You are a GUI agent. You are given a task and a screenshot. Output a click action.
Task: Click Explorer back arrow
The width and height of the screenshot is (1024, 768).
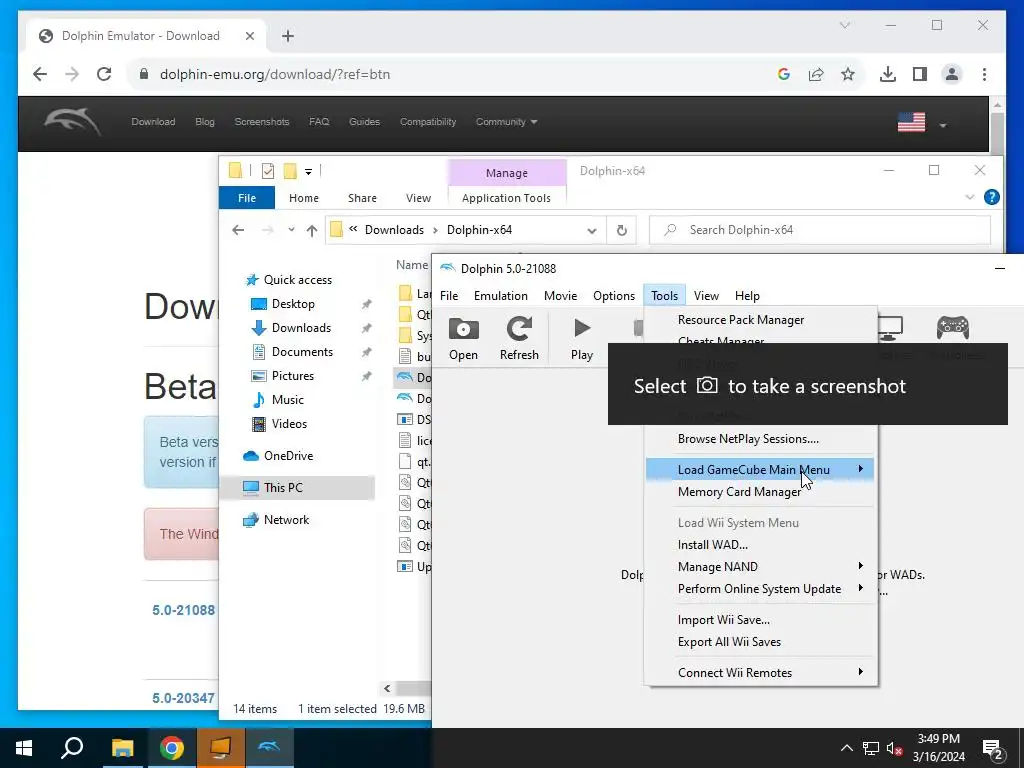click(238, 230)
